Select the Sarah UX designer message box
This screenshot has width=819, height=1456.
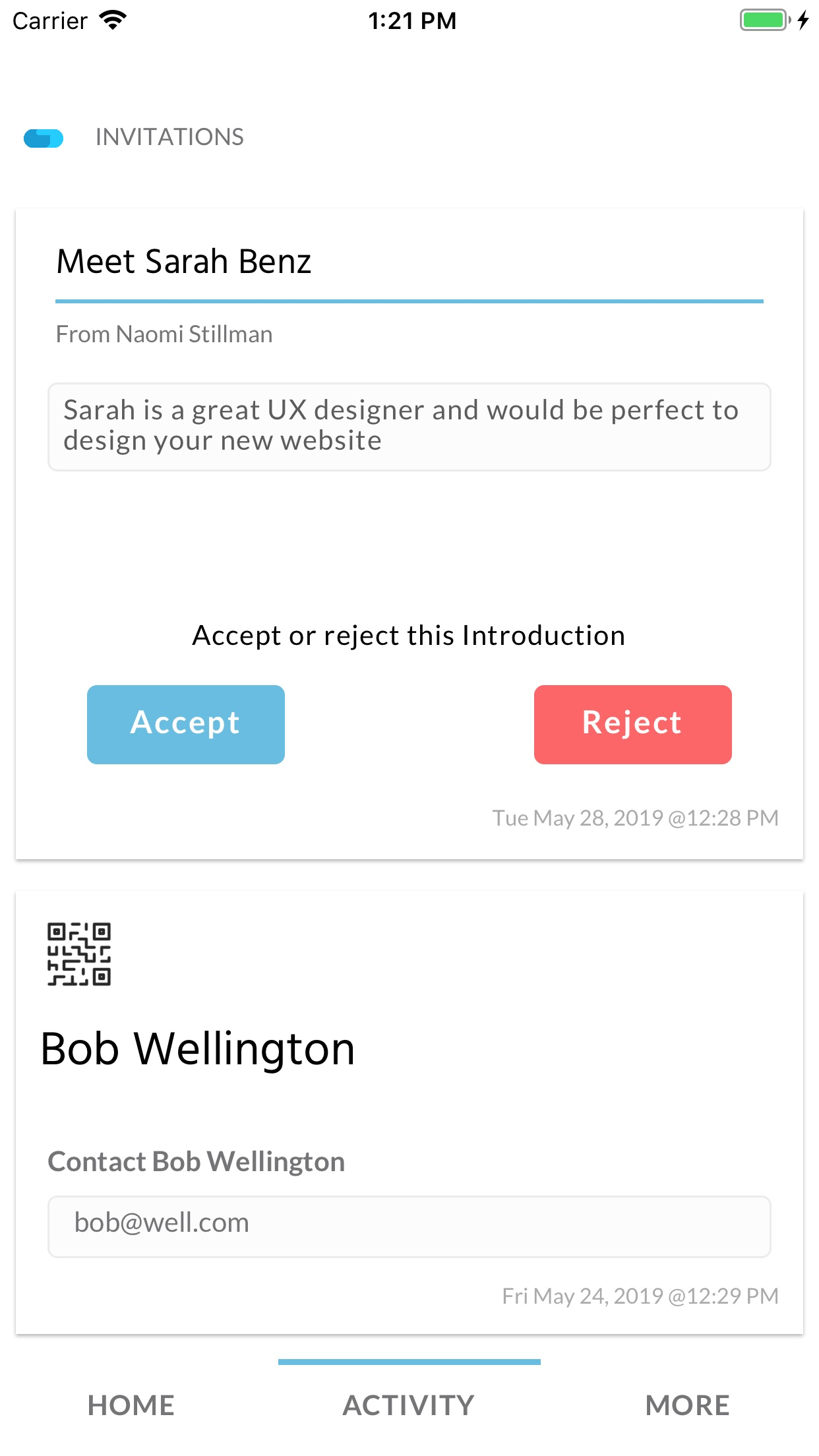click(409, 426)
